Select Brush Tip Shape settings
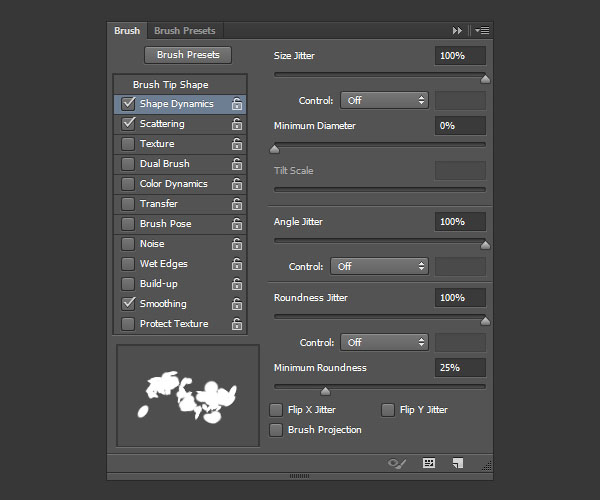 click(x=171, y=85)
